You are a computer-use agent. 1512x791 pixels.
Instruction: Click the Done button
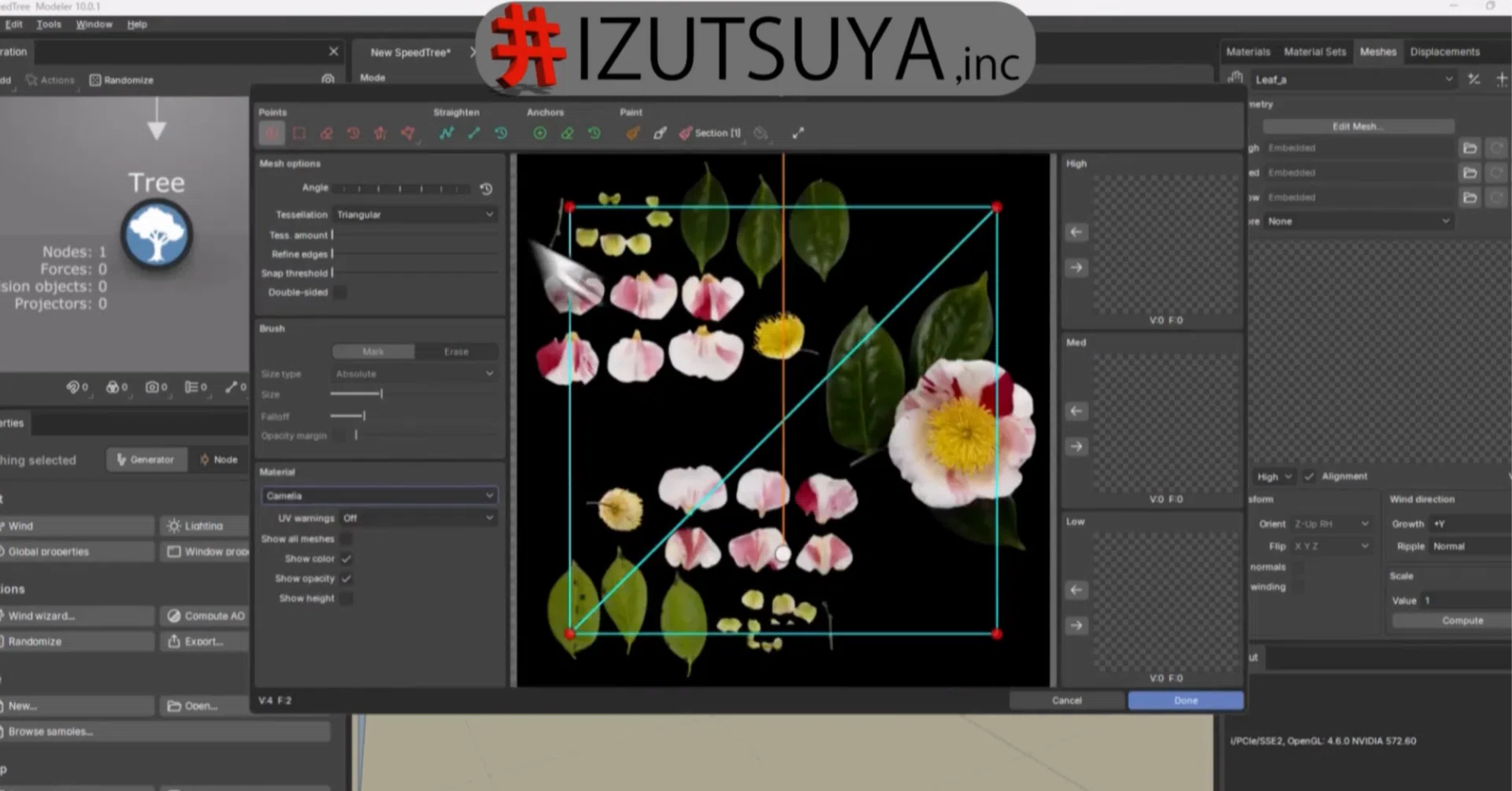tap(1186, 700)
